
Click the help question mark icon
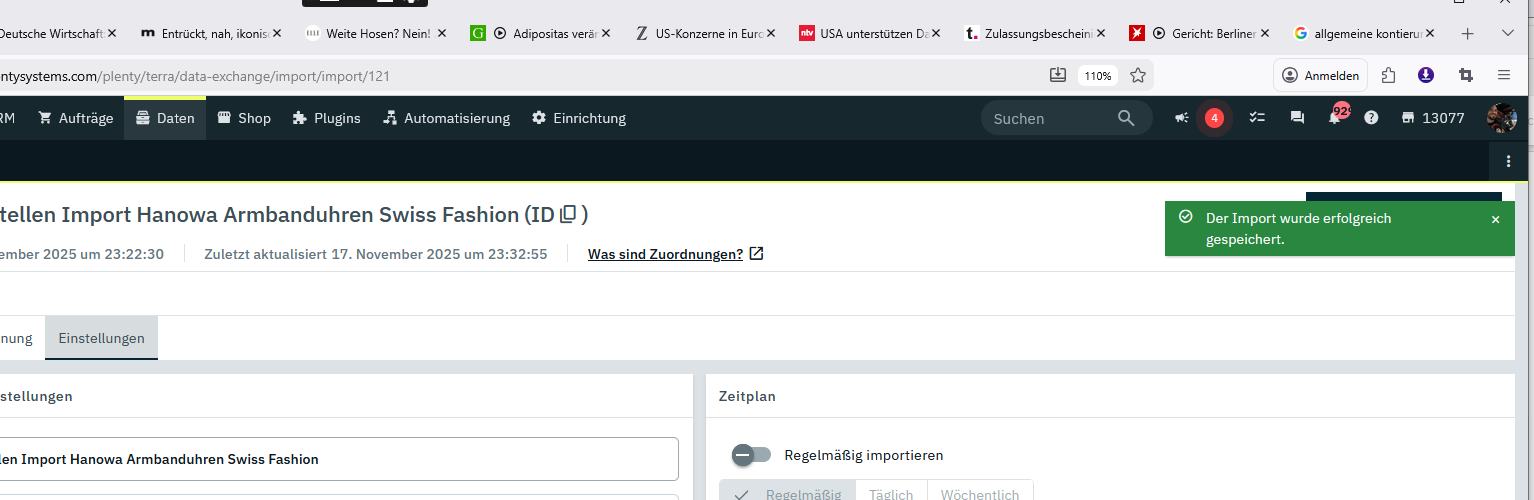(x=1371, y=118)
